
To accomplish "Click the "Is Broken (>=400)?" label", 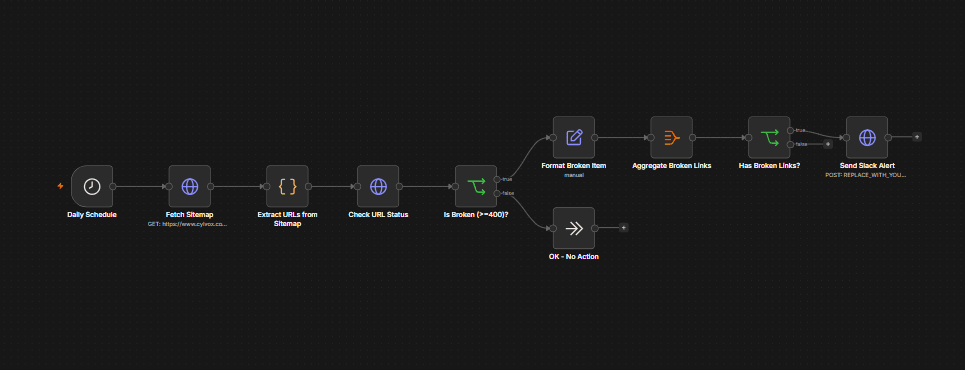I will pyautogui.click(x=476, y=215).
